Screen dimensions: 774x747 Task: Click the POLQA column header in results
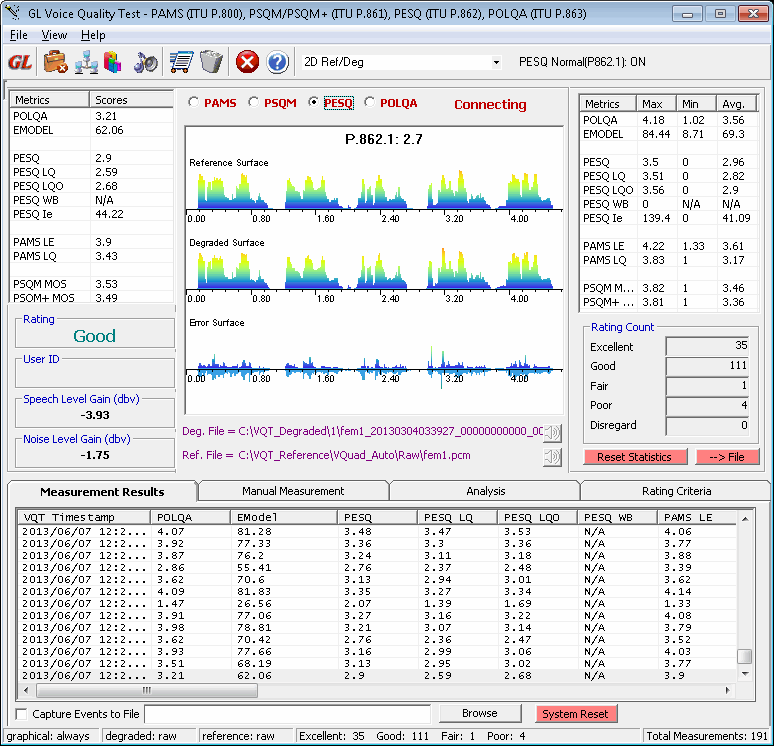pos(190,517)
